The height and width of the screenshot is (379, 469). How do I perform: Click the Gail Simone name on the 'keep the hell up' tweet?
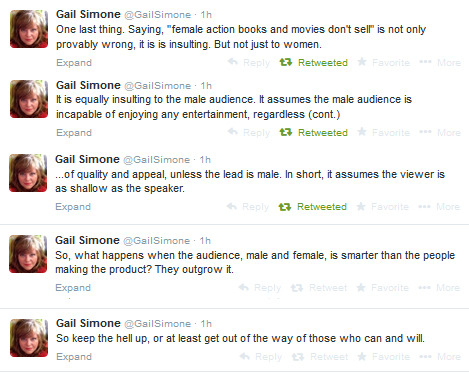pyautogui.click(x=88, y=323)
